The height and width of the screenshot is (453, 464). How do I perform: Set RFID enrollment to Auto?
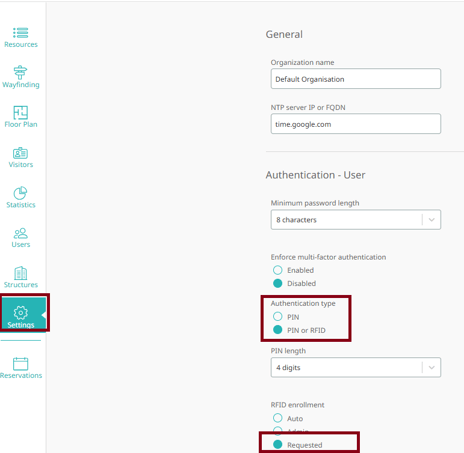(x=278, y=418)
